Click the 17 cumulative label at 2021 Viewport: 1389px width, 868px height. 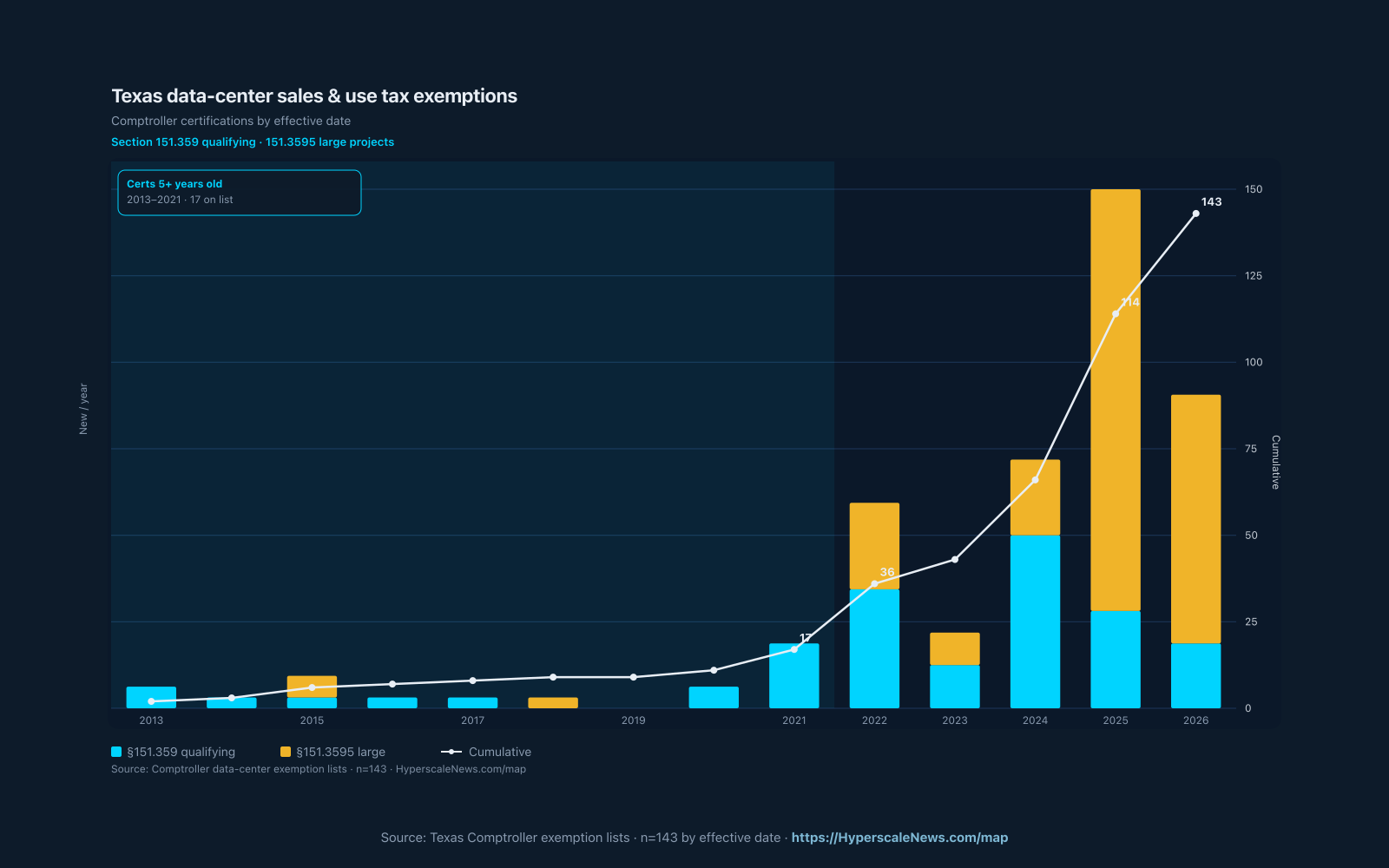point(806,638)
